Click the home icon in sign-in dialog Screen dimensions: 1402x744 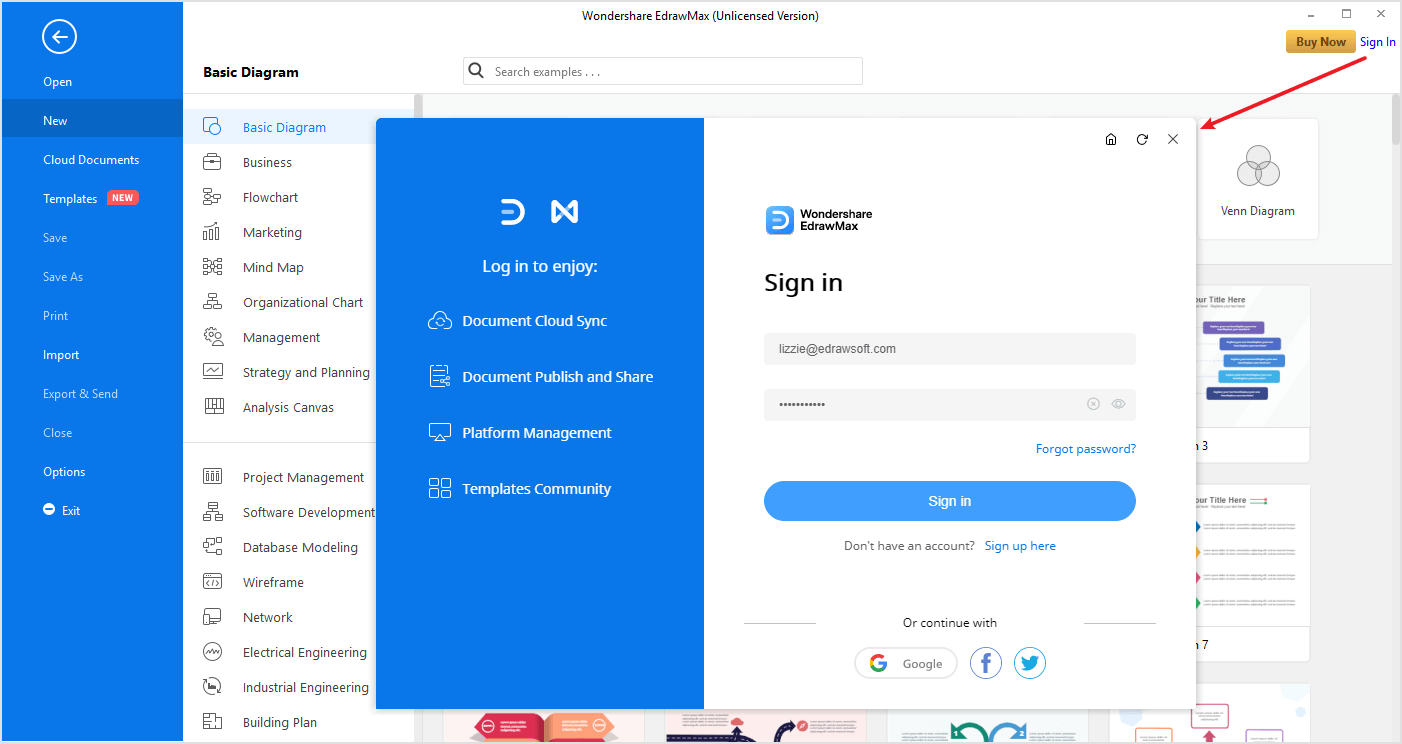[1111, 140]
